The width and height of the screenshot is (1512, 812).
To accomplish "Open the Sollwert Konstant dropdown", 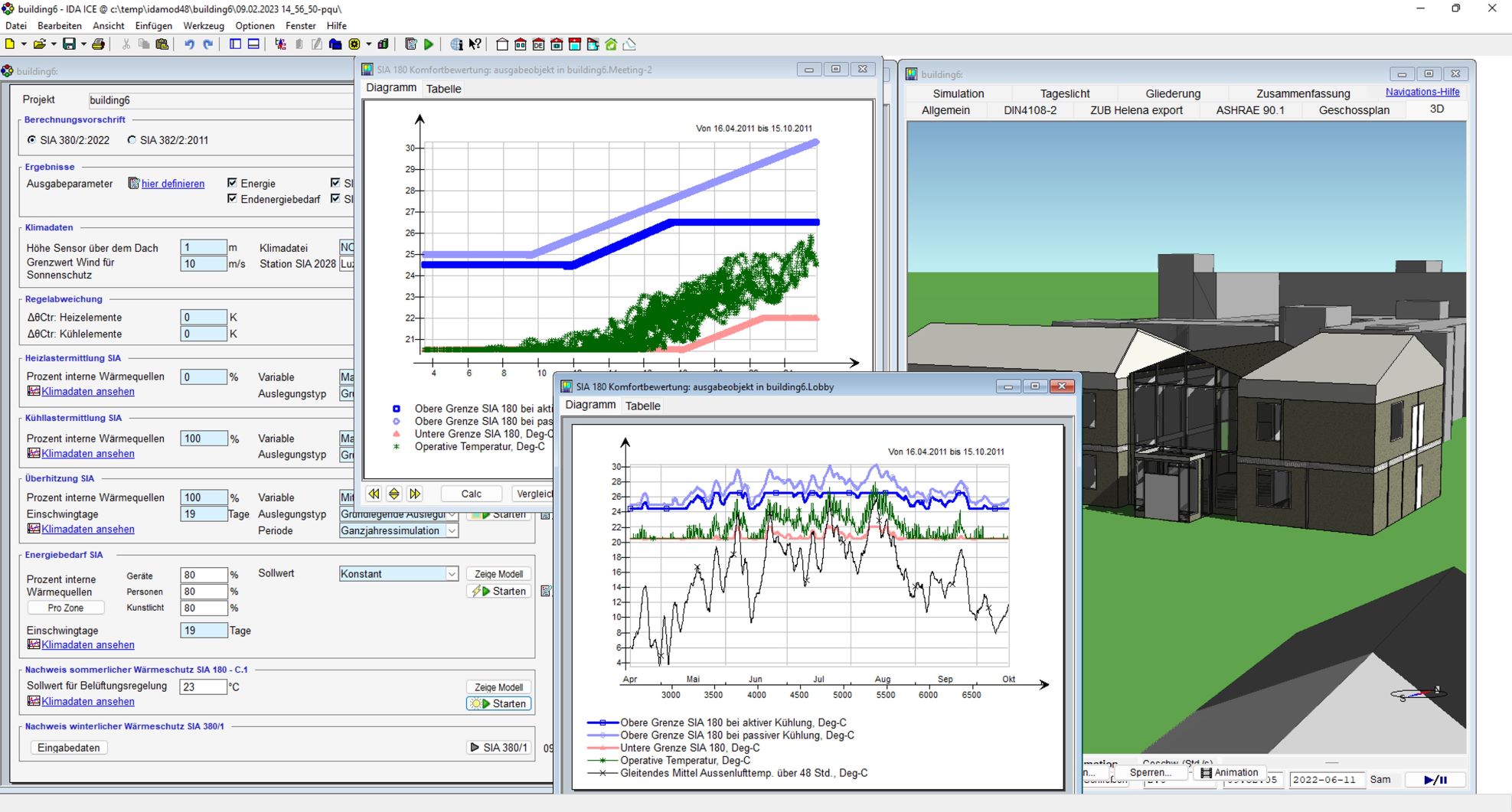I will point(451,574).
